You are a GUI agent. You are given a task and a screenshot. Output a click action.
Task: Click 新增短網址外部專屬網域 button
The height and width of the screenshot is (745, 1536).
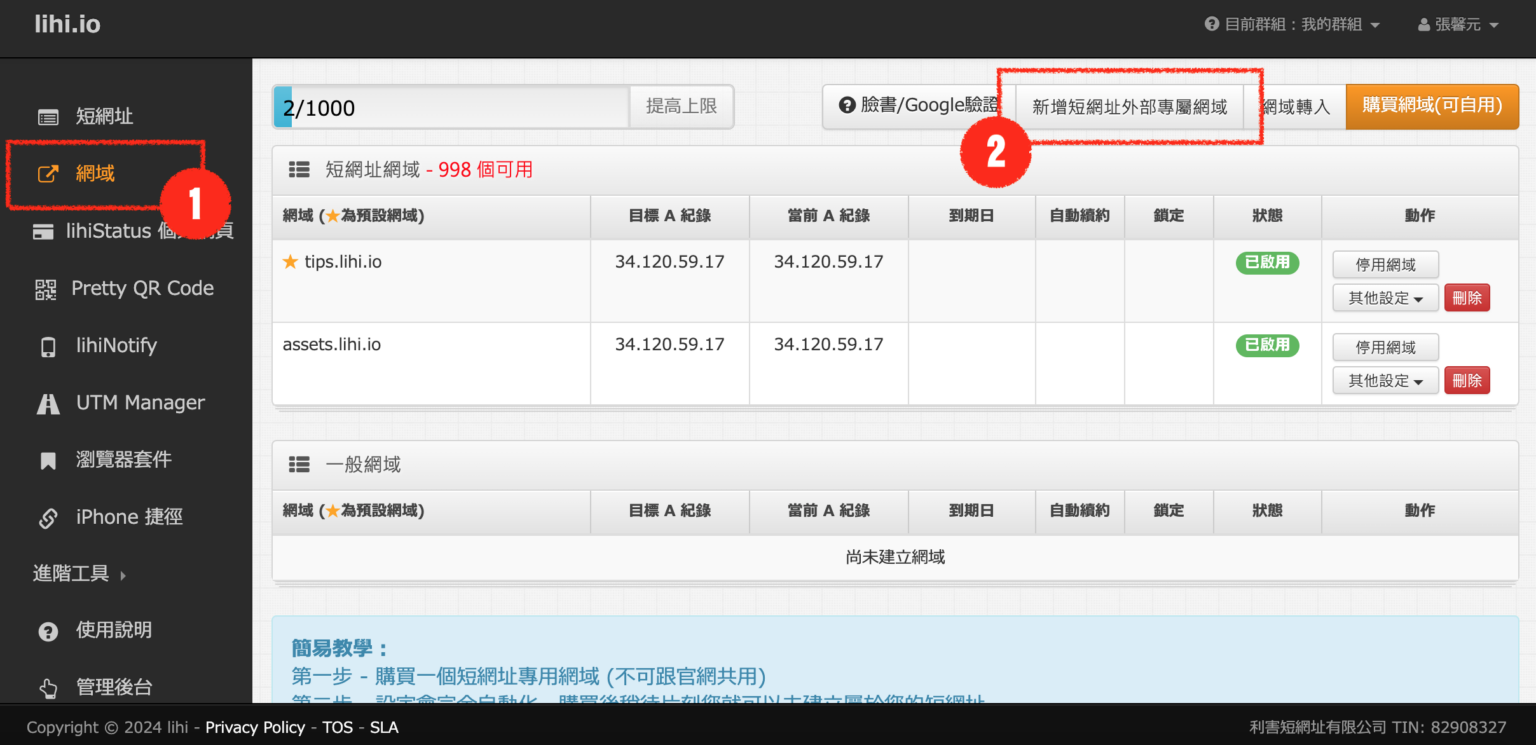1129,107
